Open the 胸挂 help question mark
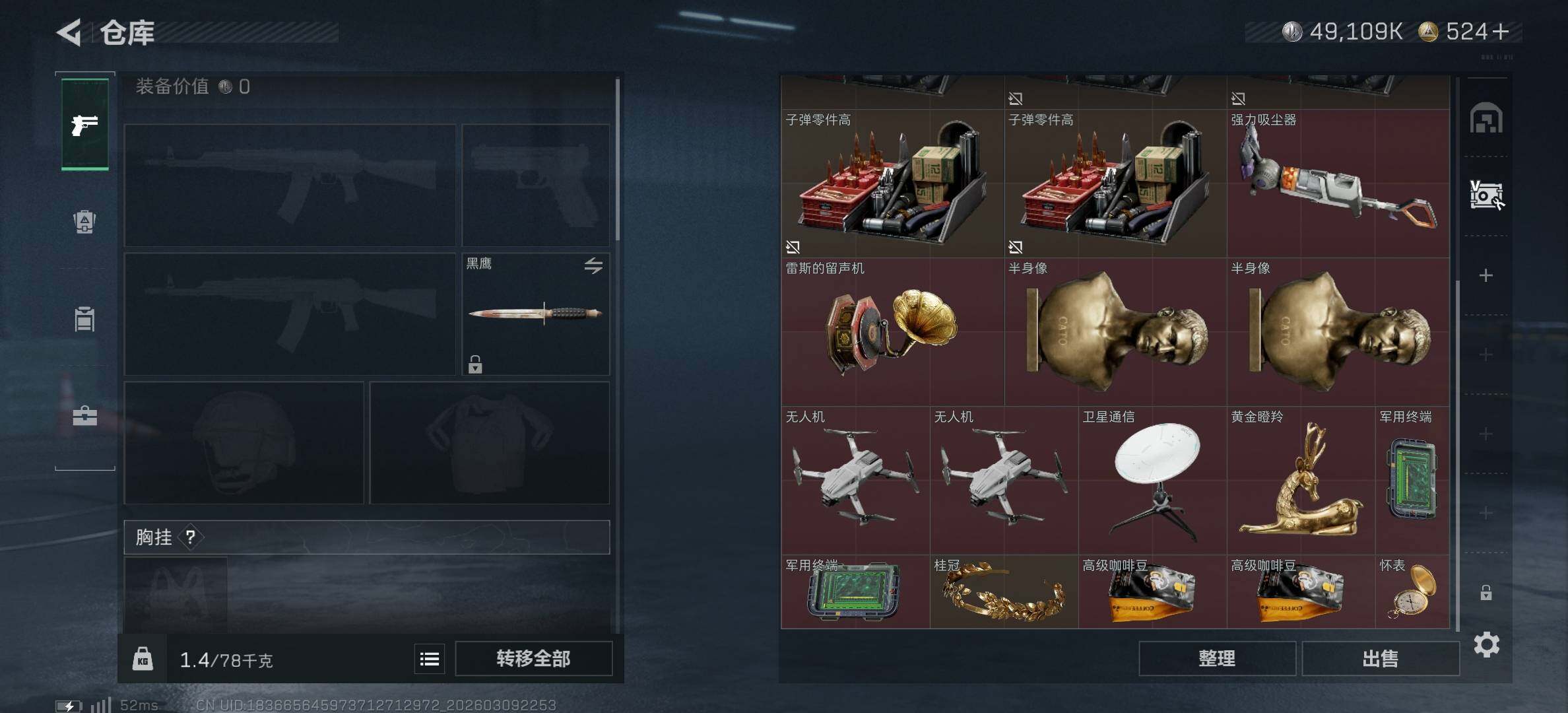Viewport: 1568px width, 713px height. (190, 537)
